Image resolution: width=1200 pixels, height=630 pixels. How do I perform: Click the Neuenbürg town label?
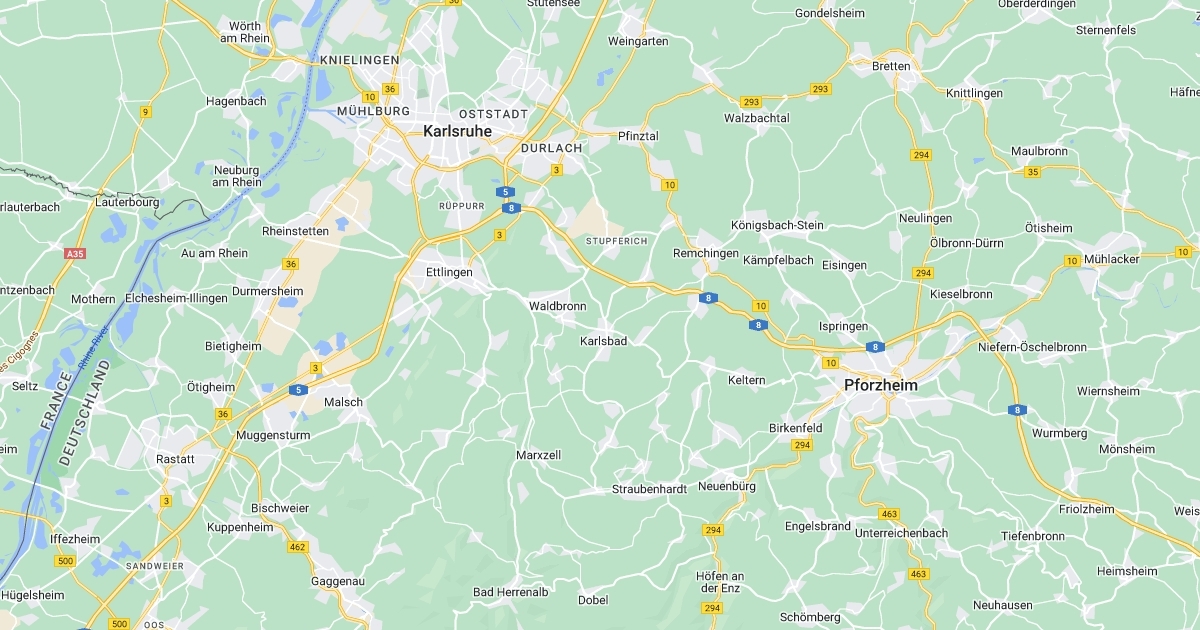726,486
